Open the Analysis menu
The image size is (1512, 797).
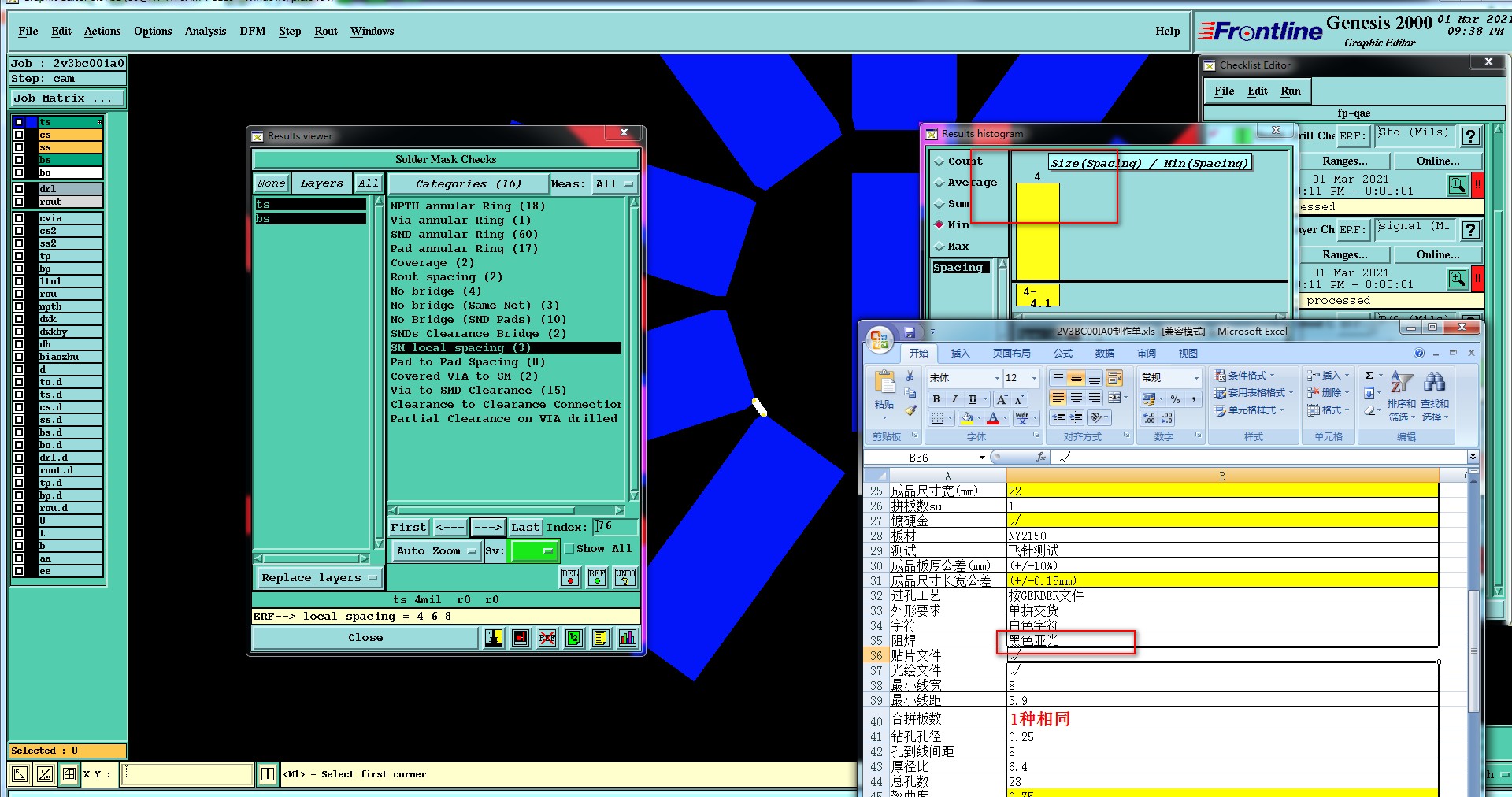[206, 32]
